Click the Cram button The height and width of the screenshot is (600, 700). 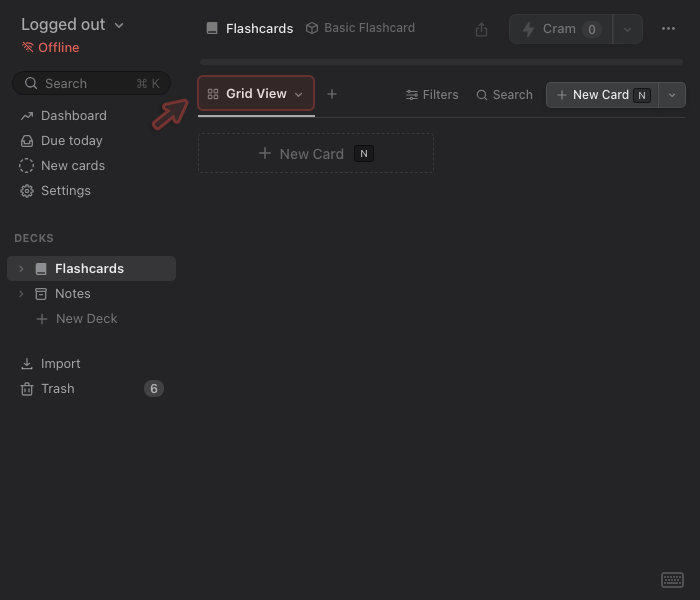560,29
